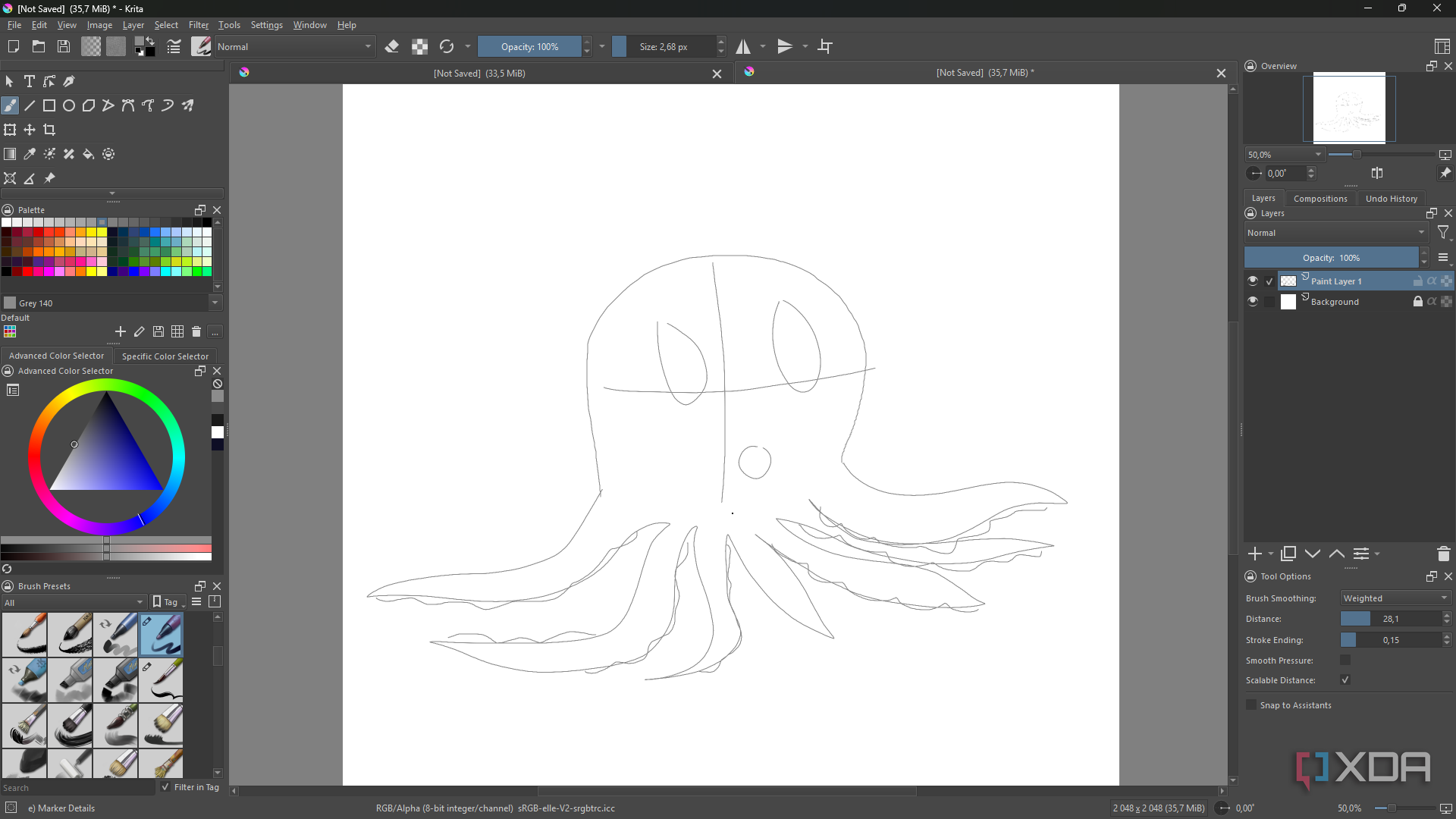The image size is (1456, 819).
Task: Enable Snap to Assistants checkbox
Action: [1251, 705]
